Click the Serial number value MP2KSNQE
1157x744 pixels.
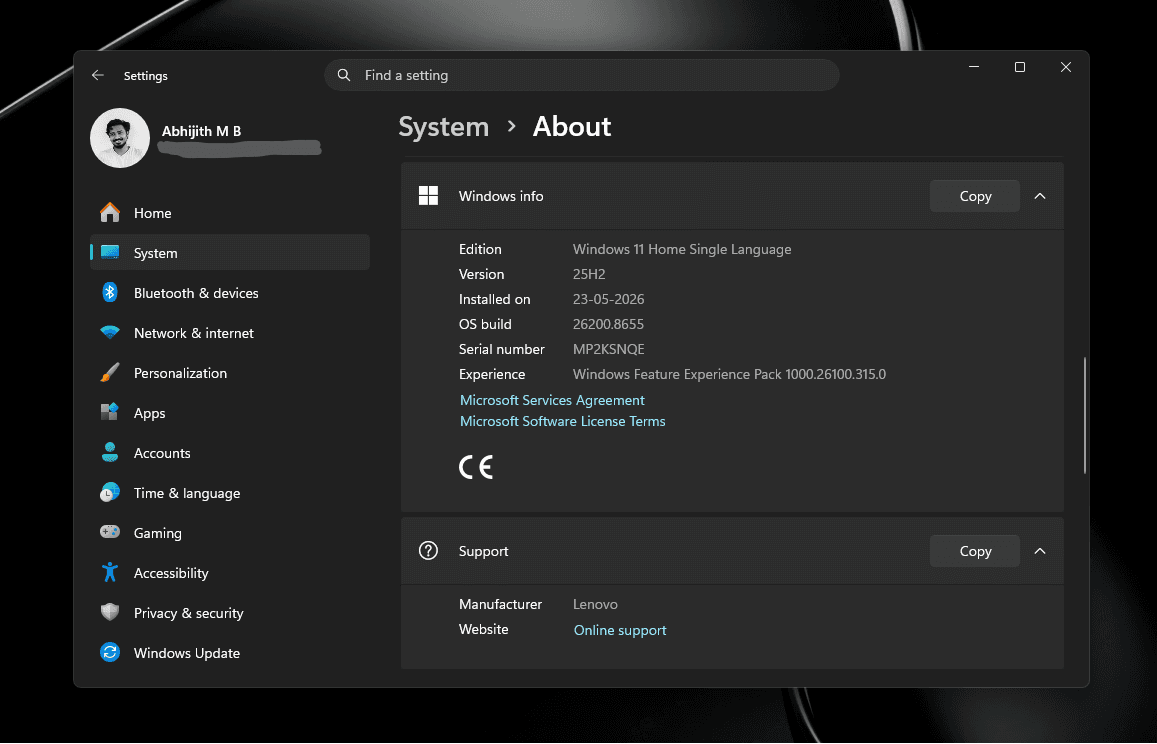(x=608, y=349)
